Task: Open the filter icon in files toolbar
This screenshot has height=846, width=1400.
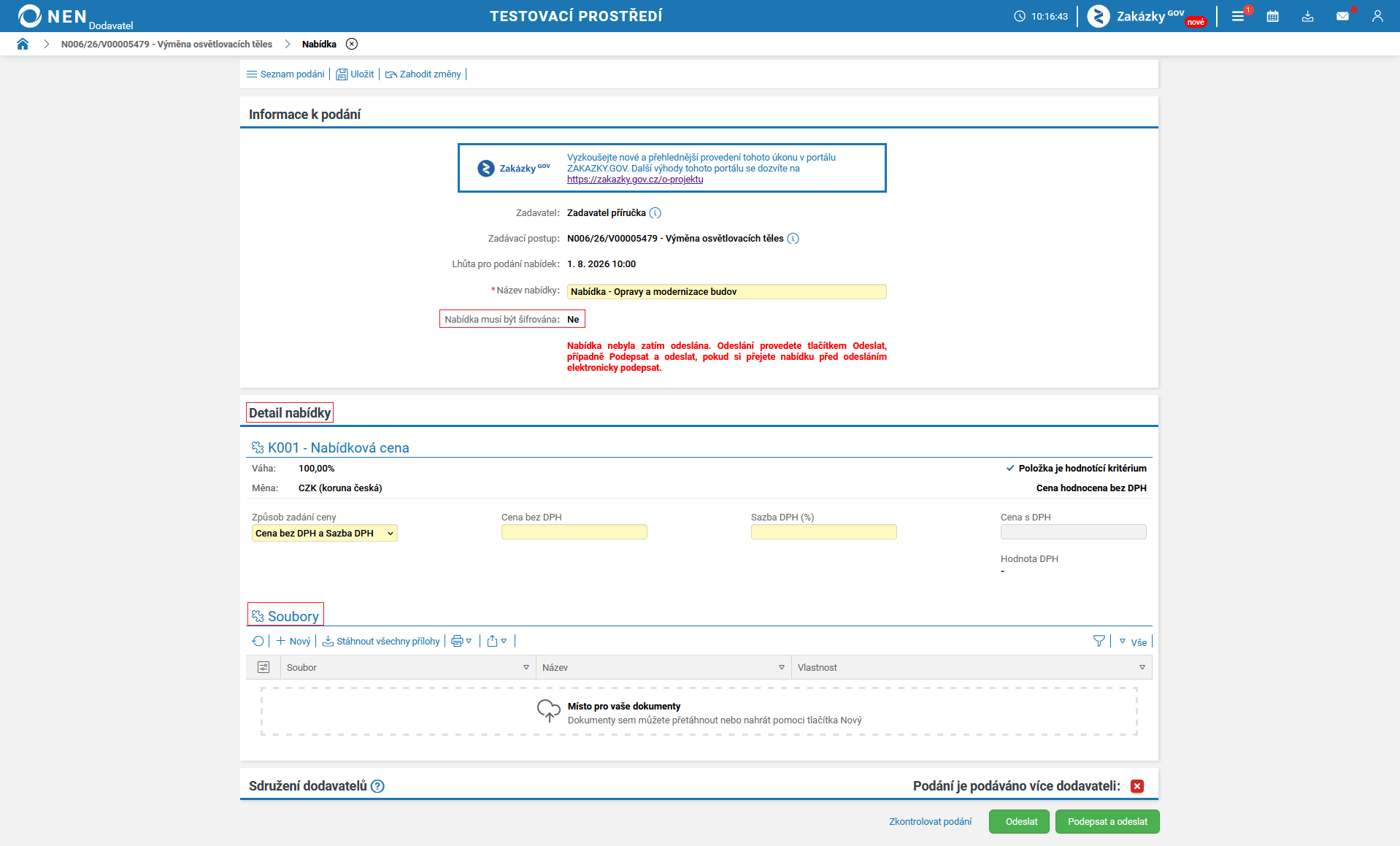Action: tap(1099, 641)
